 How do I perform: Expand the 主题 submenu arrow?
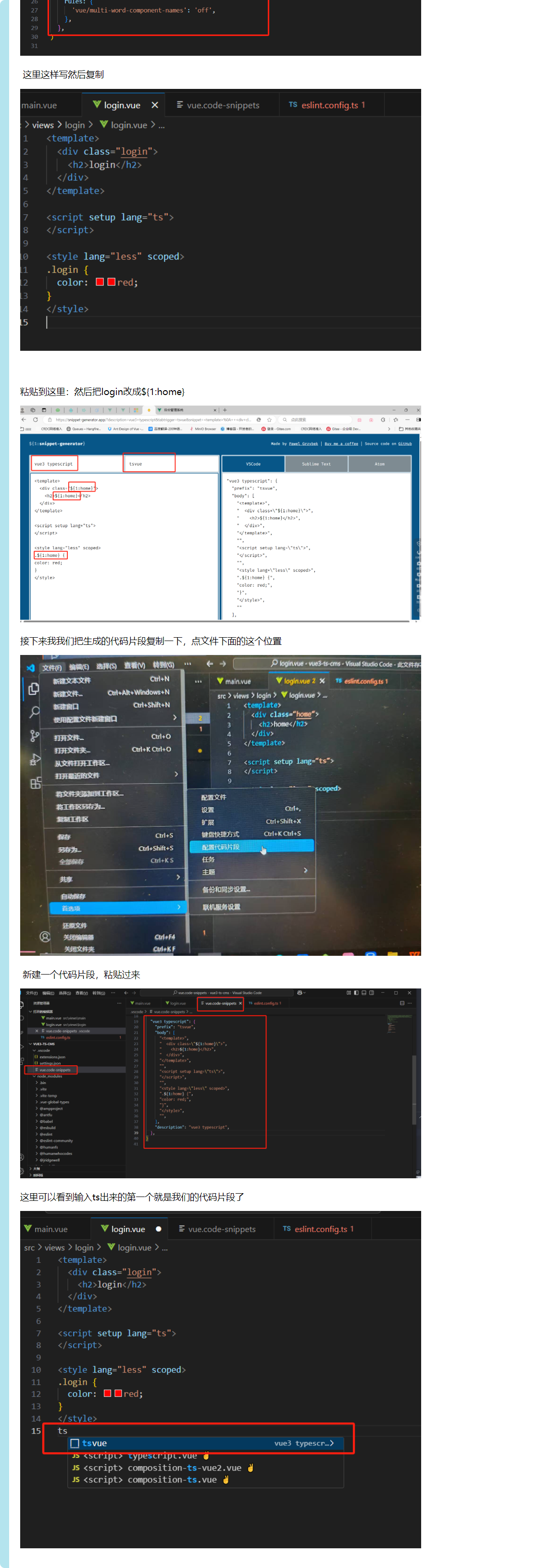point(306,870)
